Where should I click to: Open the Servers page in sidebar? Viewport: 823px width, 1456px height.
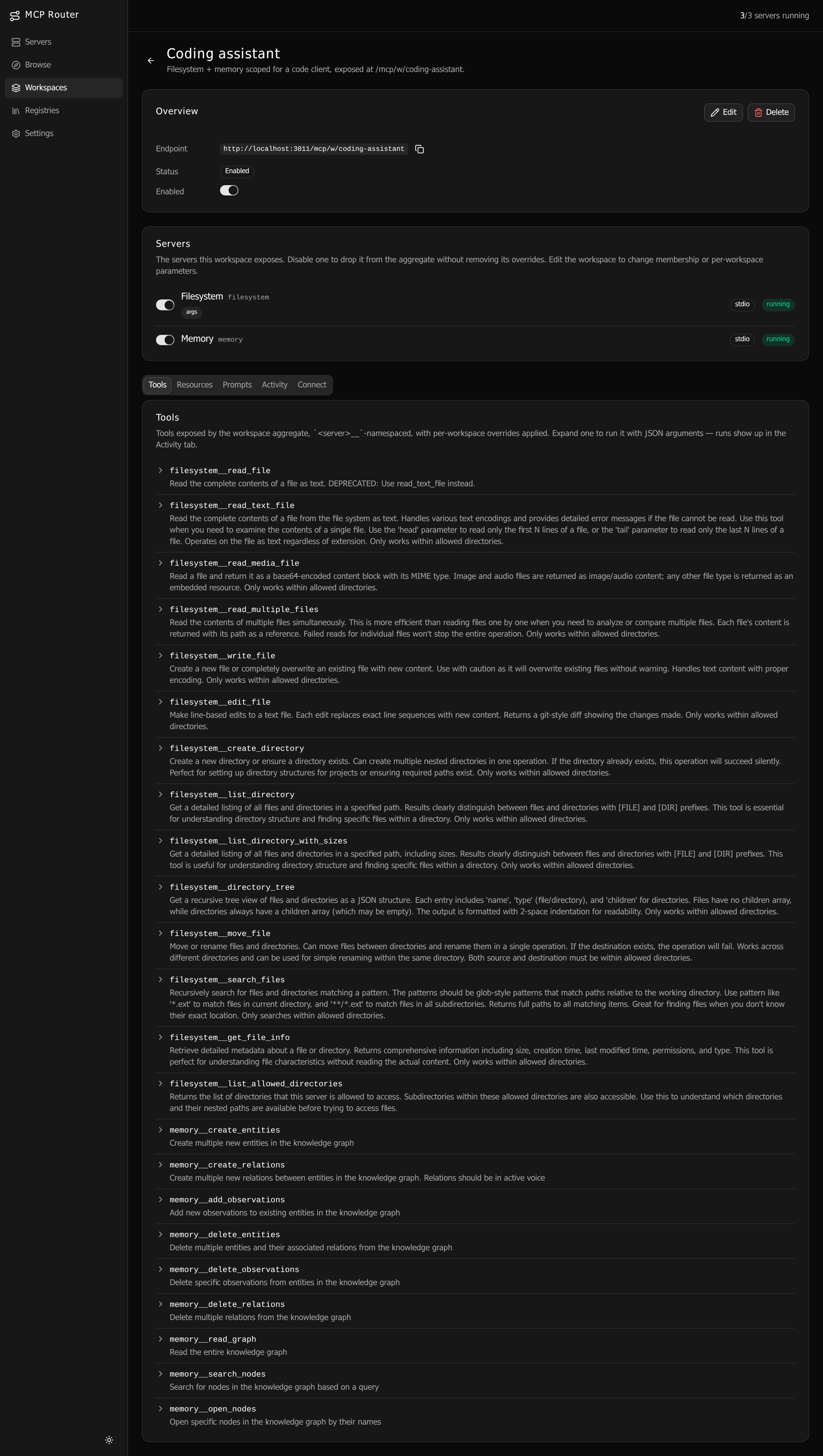tap(64, 42)
